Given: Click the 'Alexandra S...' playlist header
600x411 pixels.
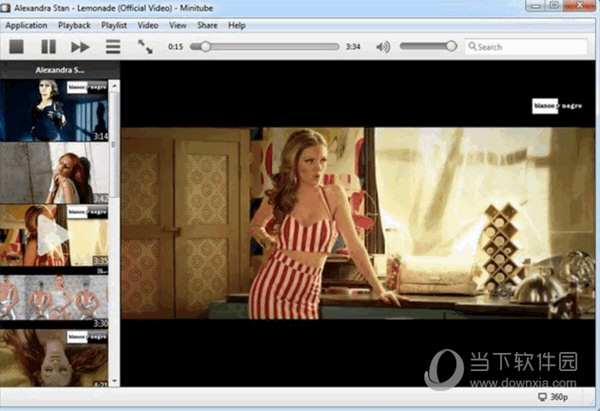Looking at the screenshot, I should click(60, 70).
